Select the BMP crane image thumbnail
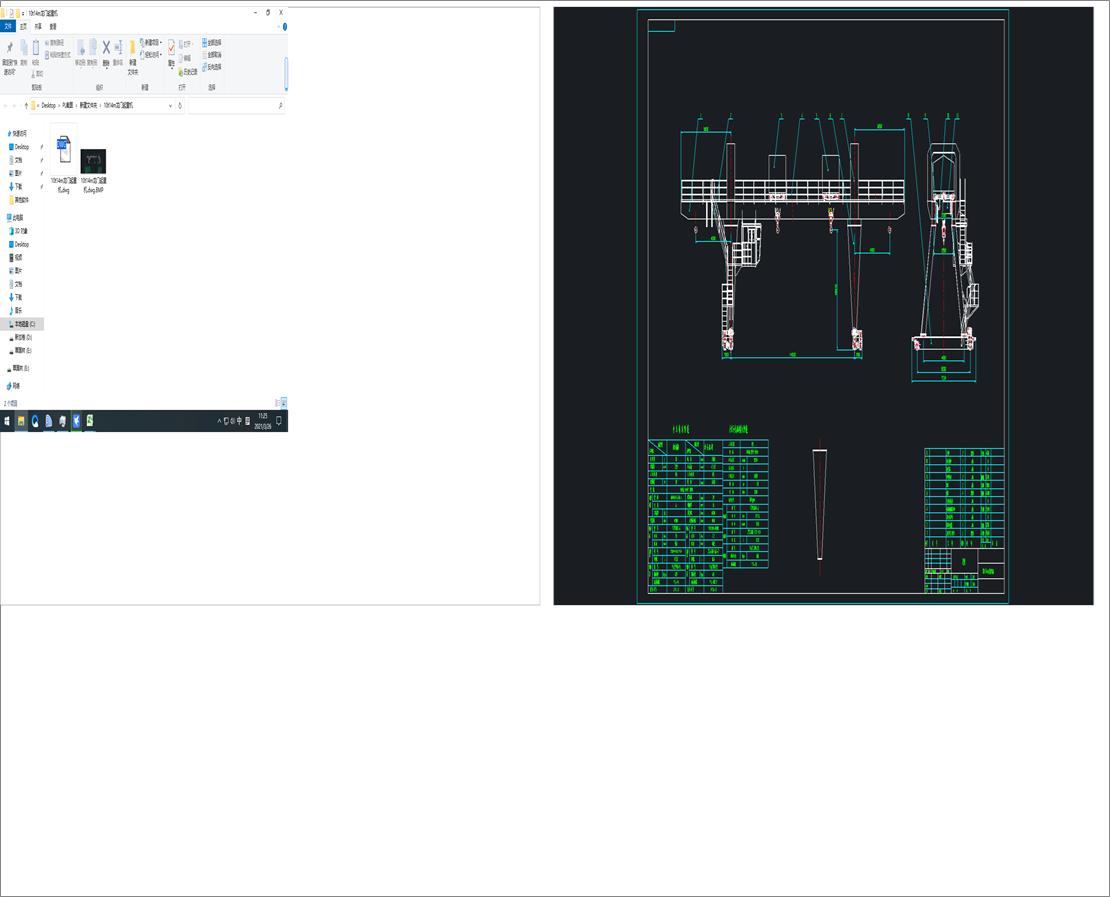 (93, 162)
